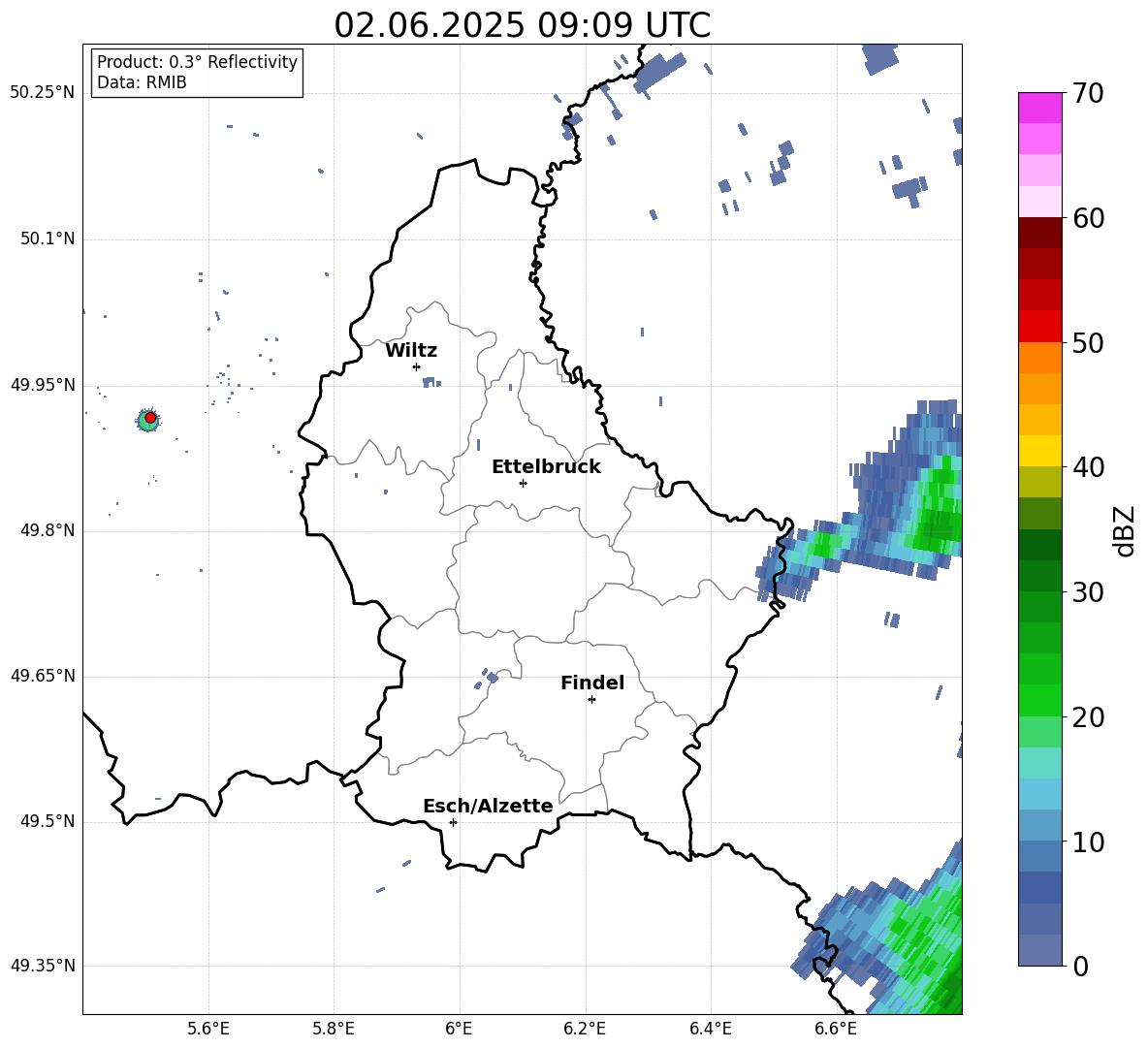The width and height of the screenshot is (1148, 1048).
Task: Click the 49.35°N latitude label
Action: tap(42, 966)
